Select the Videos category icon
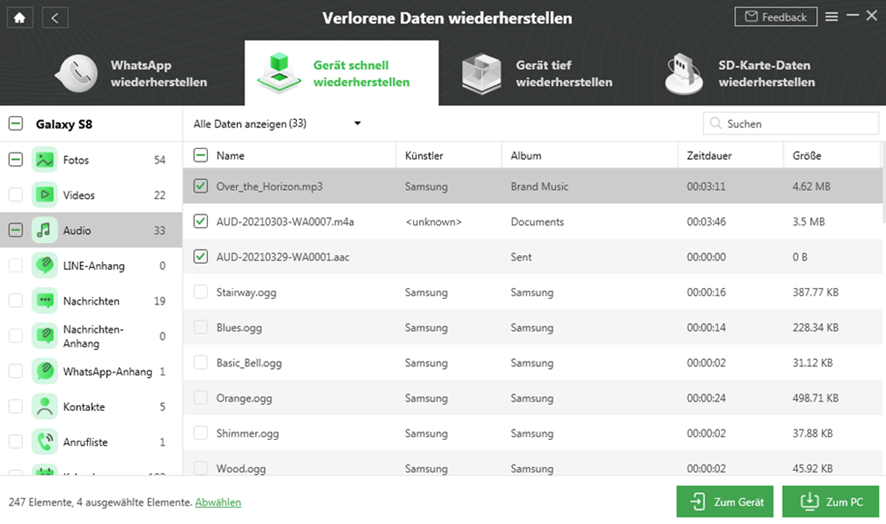Viewport: 886px width, 524px height. pos(44,195)
